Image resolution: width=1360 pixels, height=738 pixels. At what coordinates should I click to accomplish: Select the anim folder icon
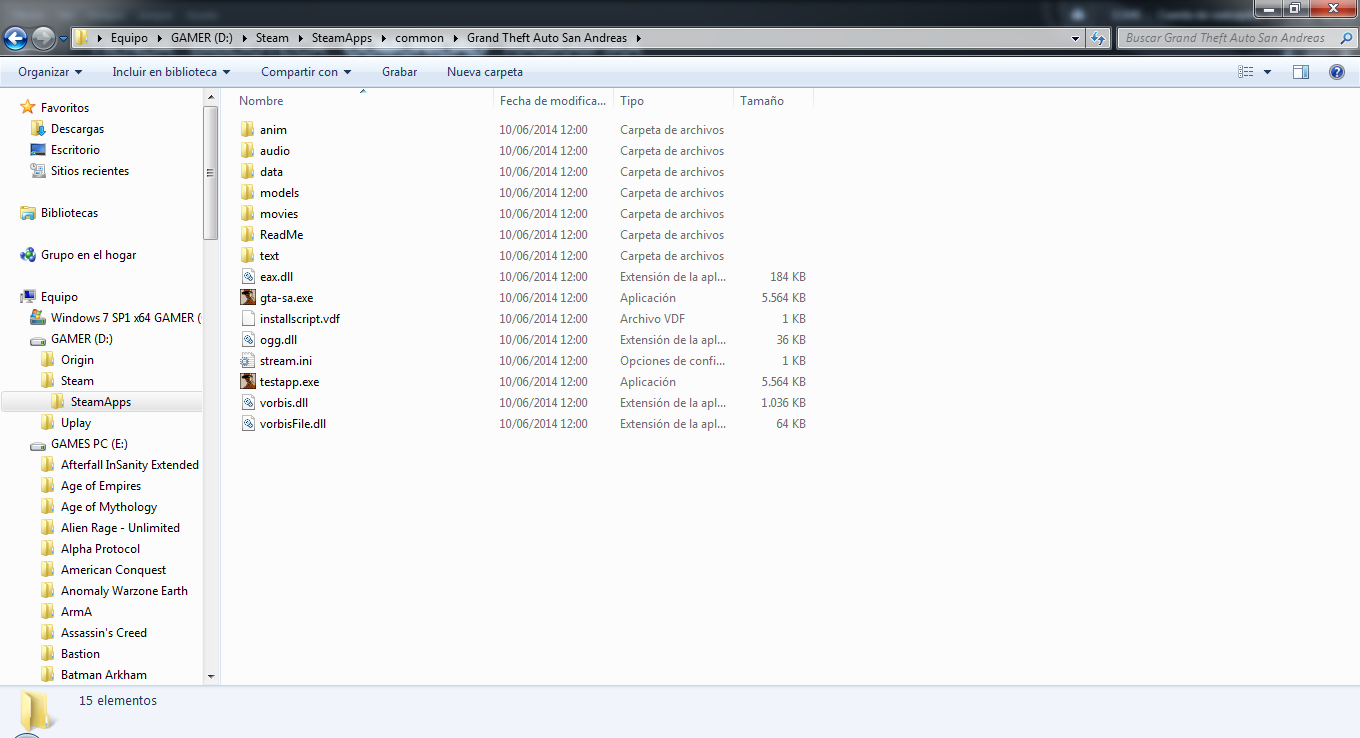(248, 130)
